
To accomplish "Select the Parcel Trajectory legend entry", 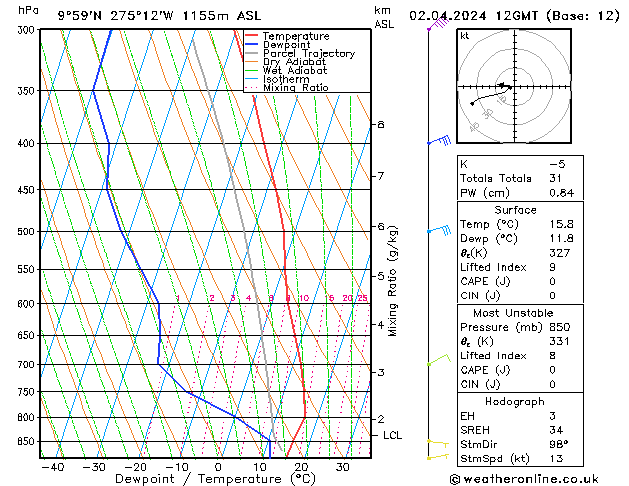I will [x=308, y=54].
